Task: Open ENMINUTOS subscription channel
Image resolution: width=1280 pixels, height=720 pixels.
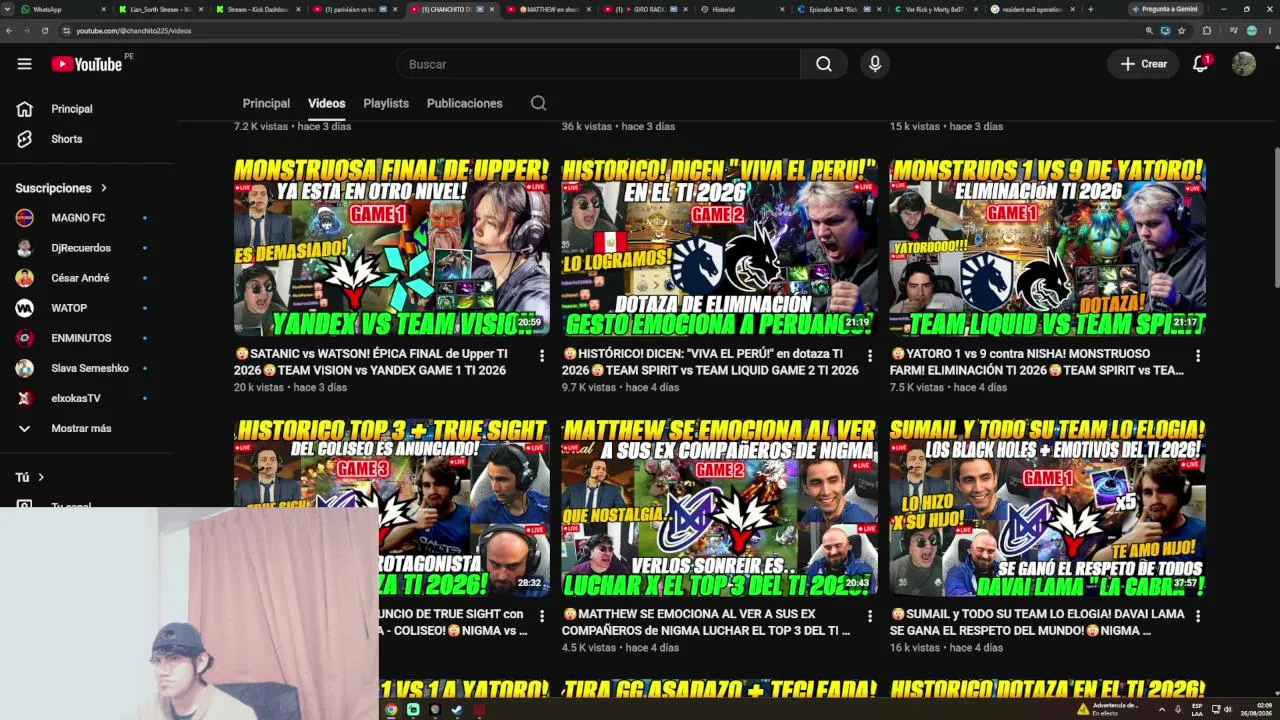Action: coord(82,338)
